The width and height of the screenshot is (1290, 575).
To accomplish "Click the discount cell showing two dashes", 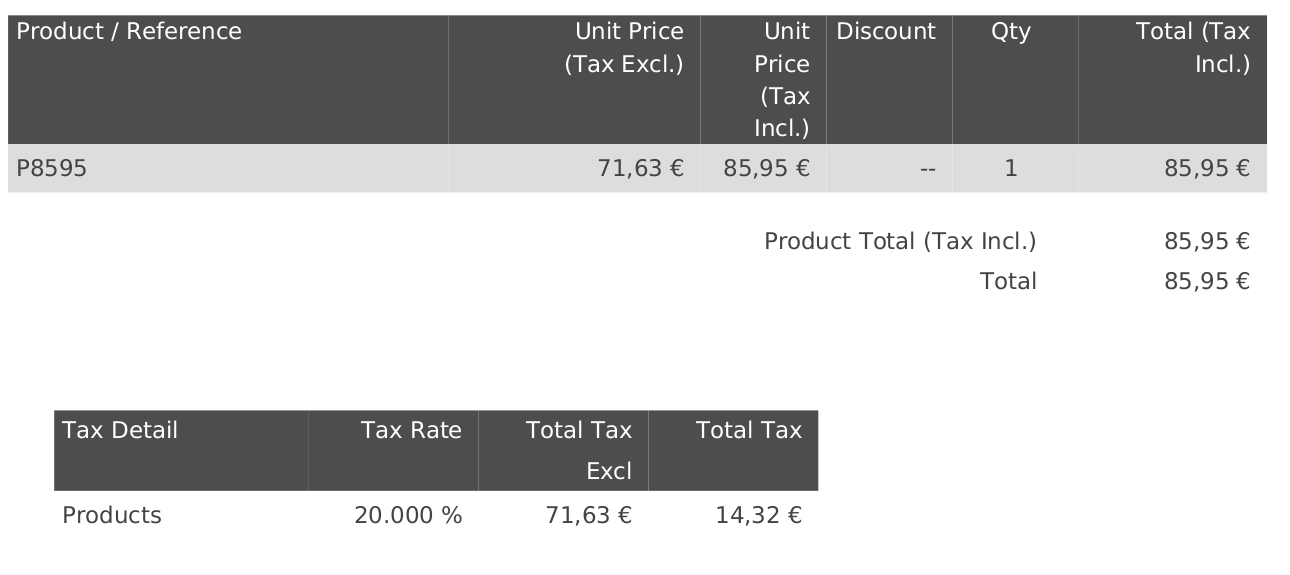I will (928, 169).
